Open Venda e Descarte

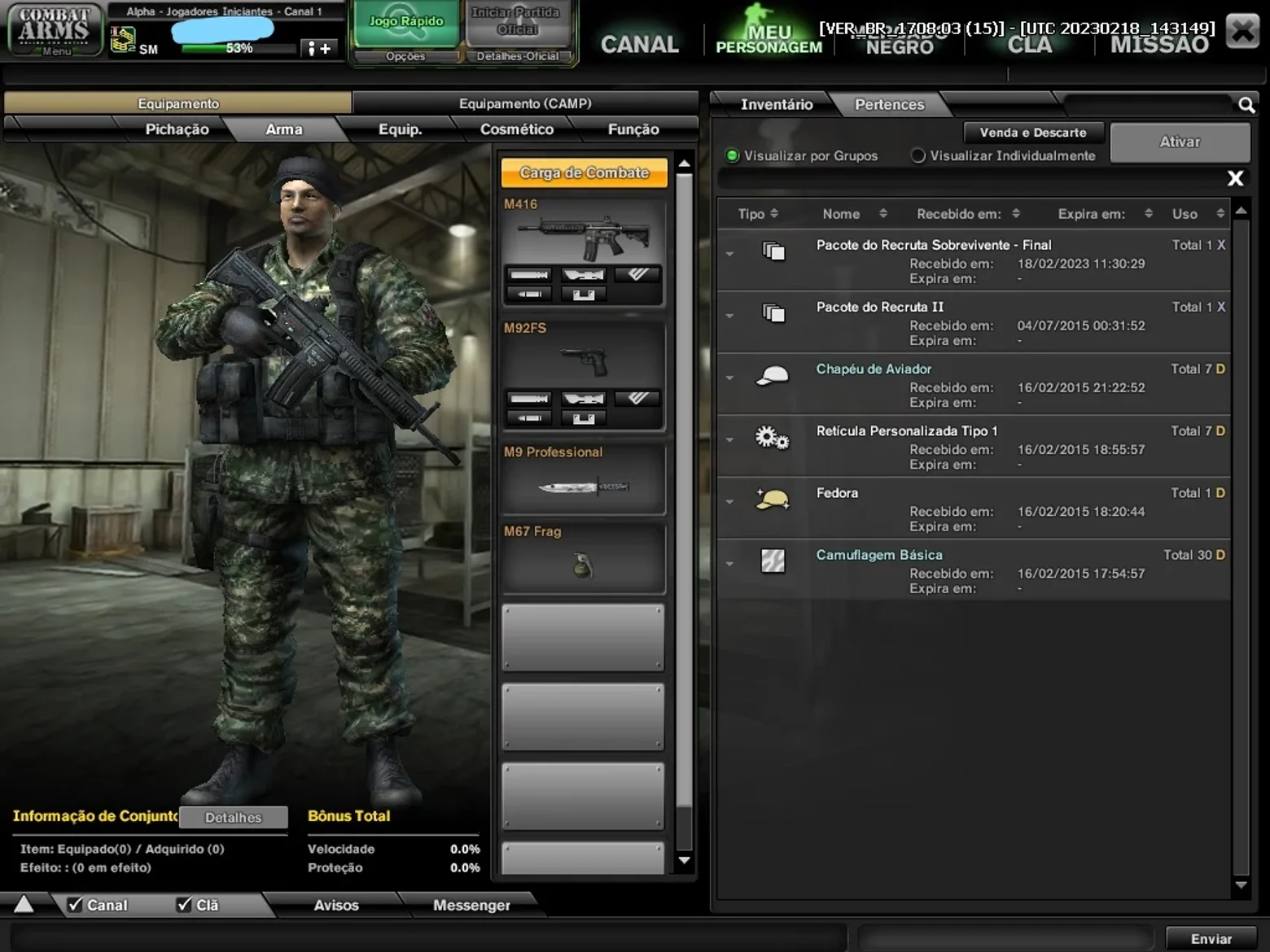coord(1033,133)
